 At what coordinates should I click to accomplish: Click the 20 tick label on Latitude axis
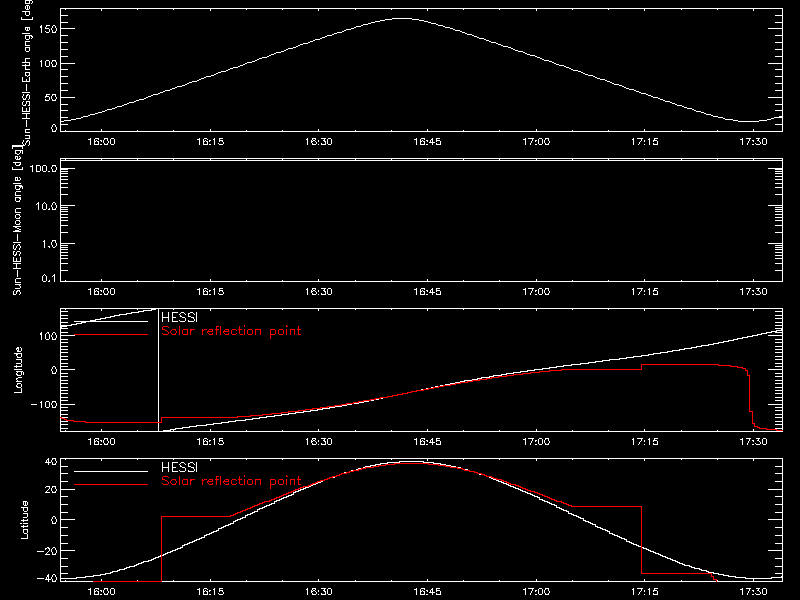pyautogui.click(x=51, y=490)
